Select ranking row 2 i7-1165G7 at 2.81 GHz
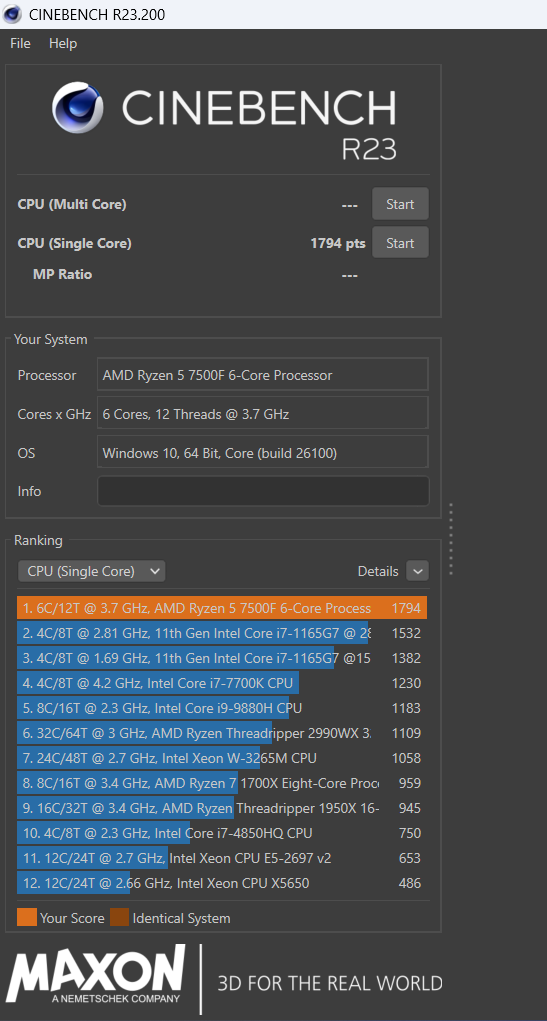 click(x=222, y=633)
